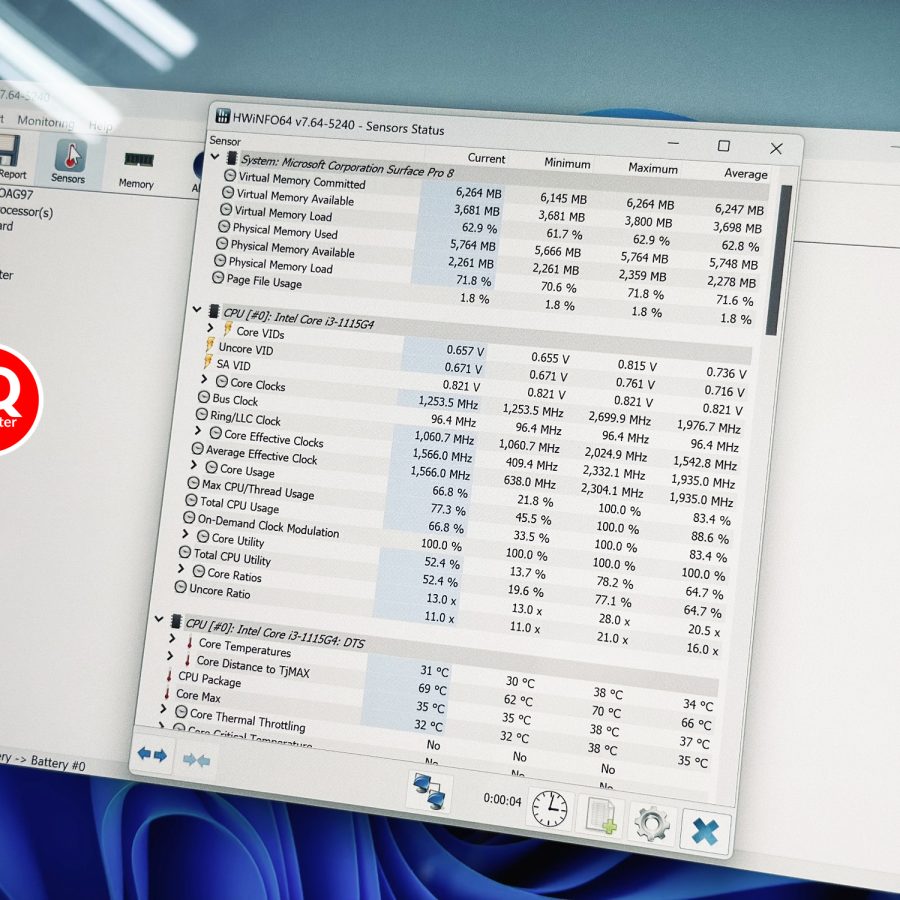This screenshot has width=900, height=900.
Task: Click the round icon beside Uncore Ratio
Action: click(180, 587)
